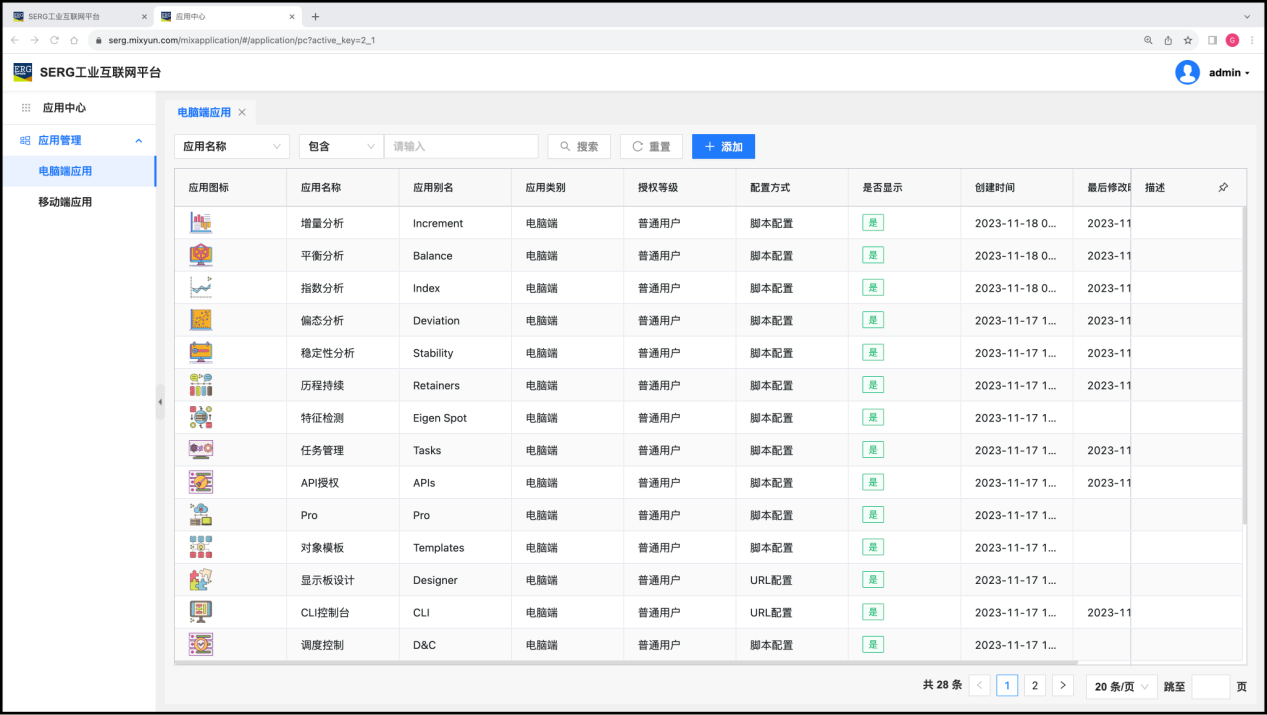The width and height of the screenshot is (1267, 715).
Task: Click 是 display tag for 增量分析 row
Action: [x=872, y=223]
